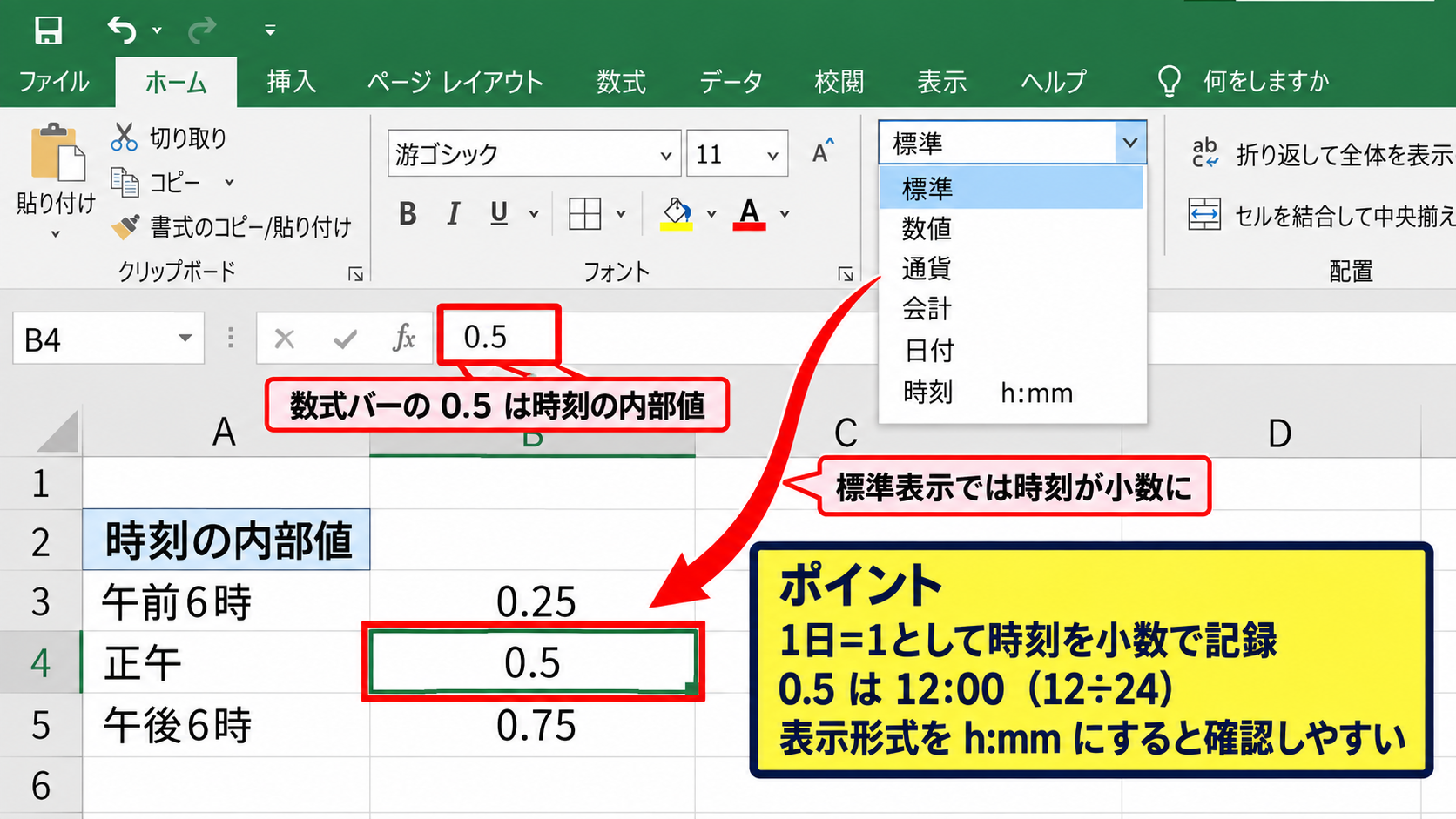Select 通貨 in the format list
The image size is (1456, 819).
[x=1011, y=268]
